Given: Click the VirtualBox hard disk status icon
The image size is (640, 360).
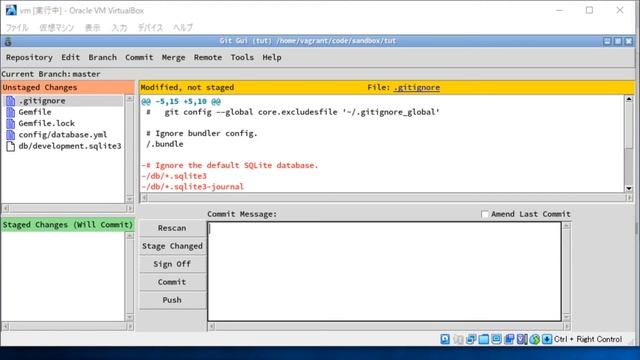Looking at the screenshot, I should coord(445,339).
